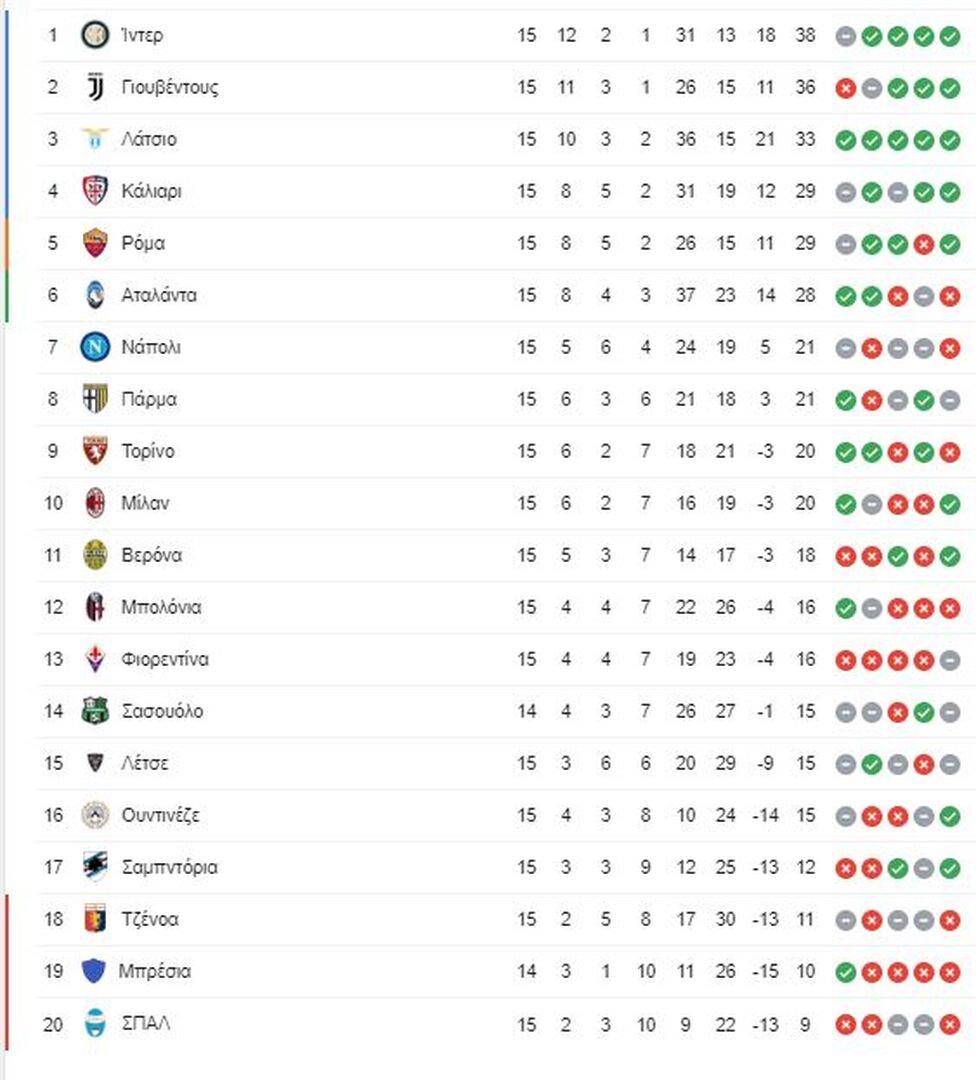
Task: Open the Κάλιαρι team page
Action: click(152, 191)
